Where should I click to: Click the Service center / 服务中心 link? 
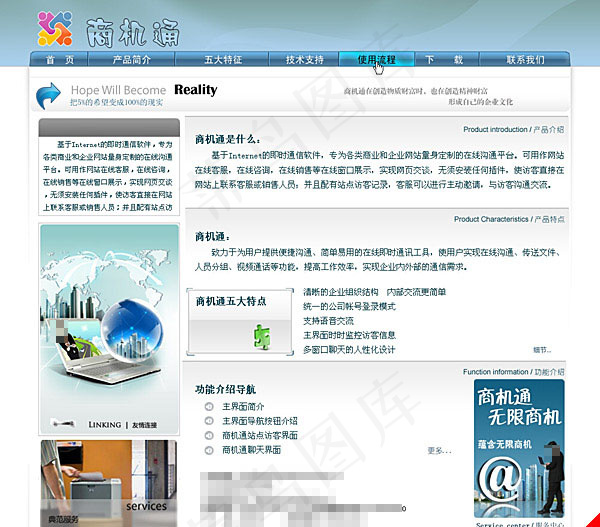(x=520, y=524)
